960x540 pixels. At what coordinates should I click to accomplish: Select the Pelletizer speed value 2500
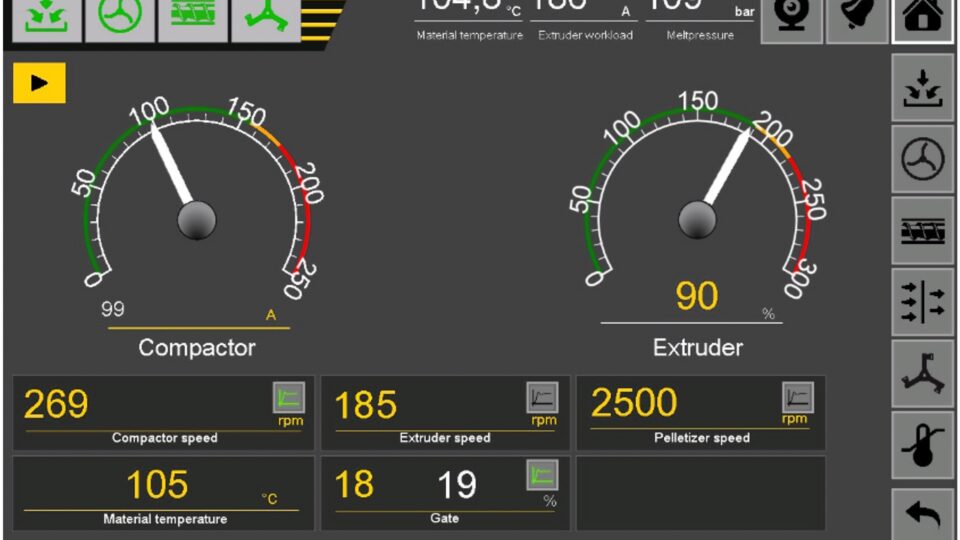coord(634,403)
